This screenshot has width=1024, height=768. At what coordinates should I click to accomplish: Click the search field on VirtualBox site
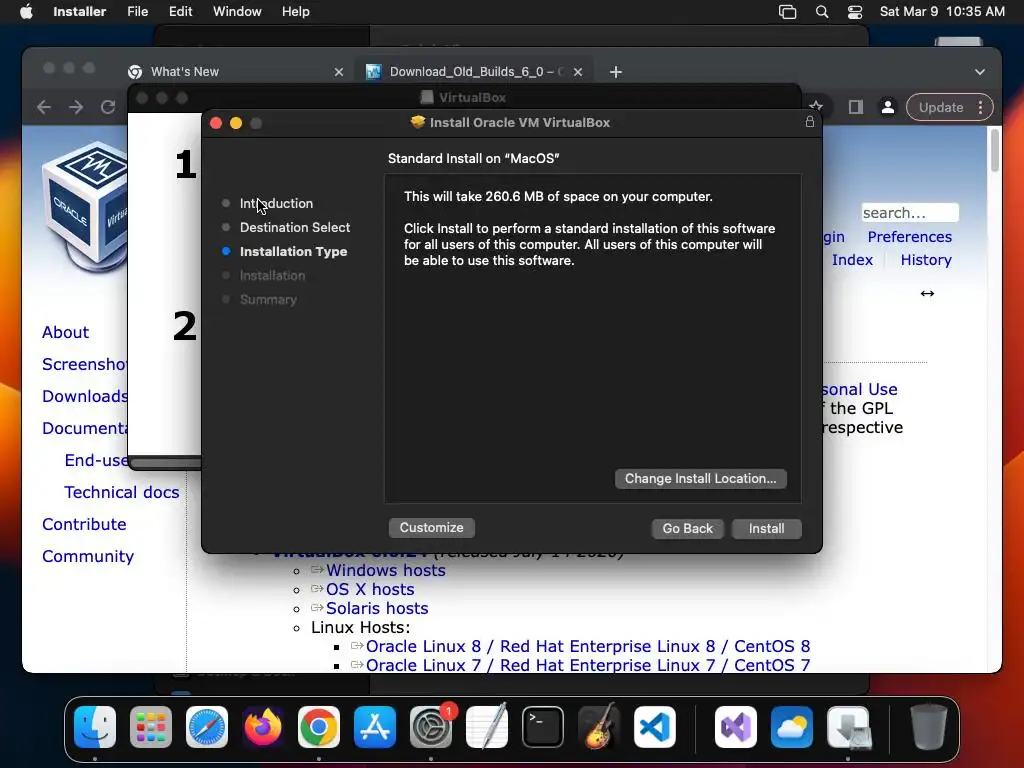[910, 213]
